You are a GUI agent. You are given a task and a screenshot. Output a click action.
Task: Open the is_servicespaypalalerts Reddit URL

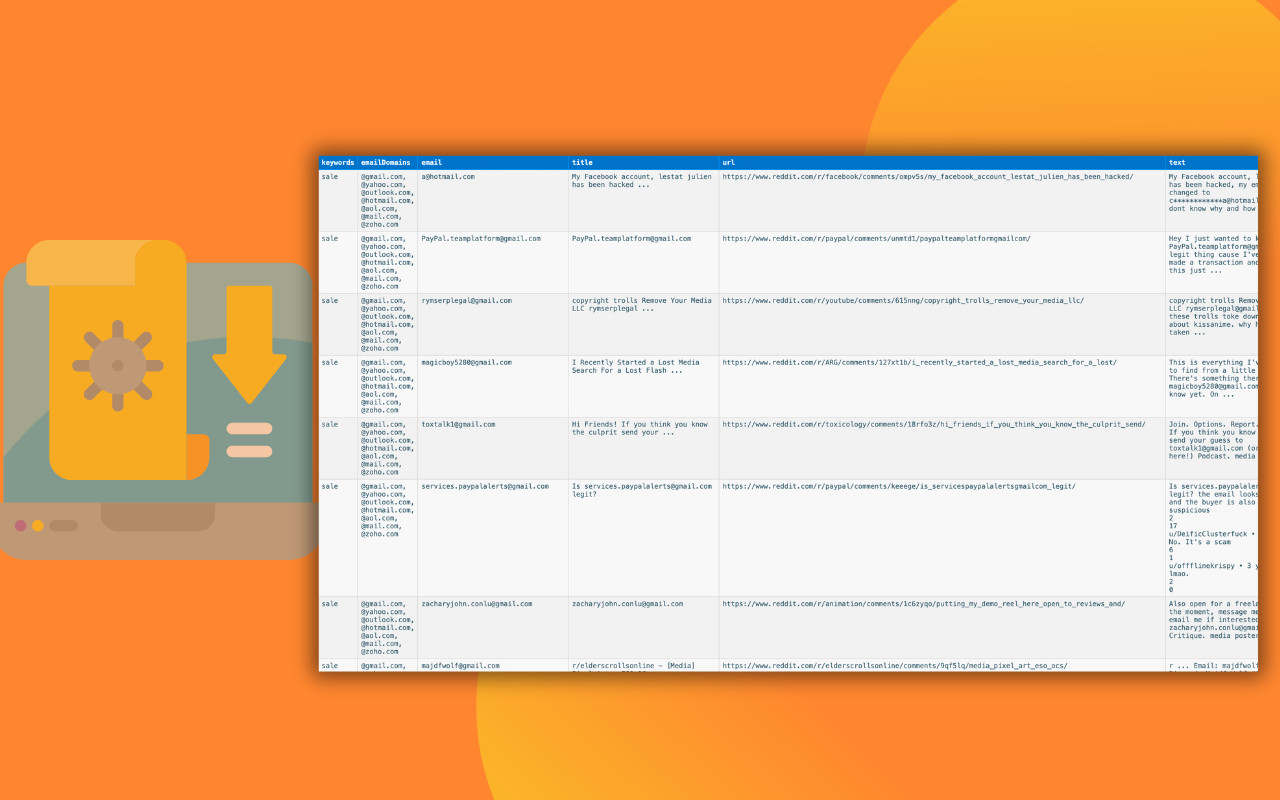pos(899,487)
